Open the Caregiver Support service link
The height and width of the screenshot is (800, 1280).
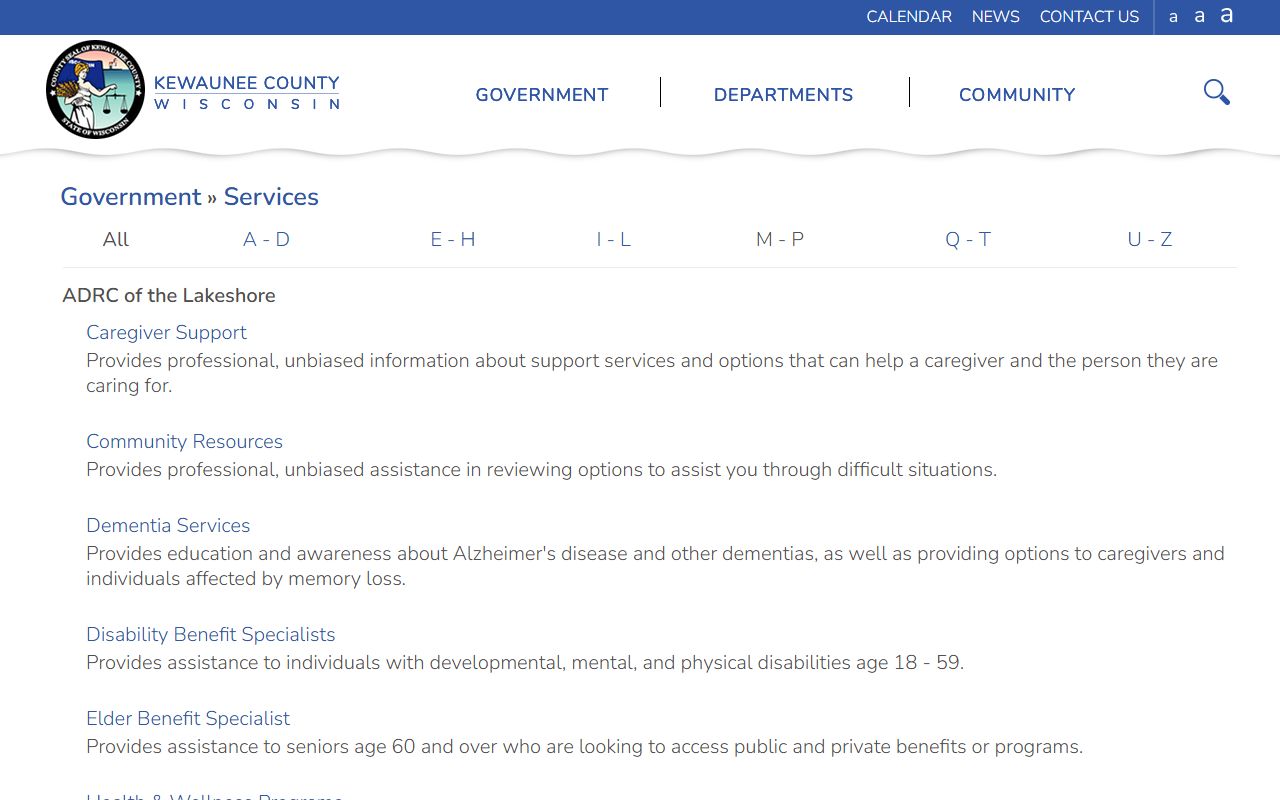(x=166, y=333)
